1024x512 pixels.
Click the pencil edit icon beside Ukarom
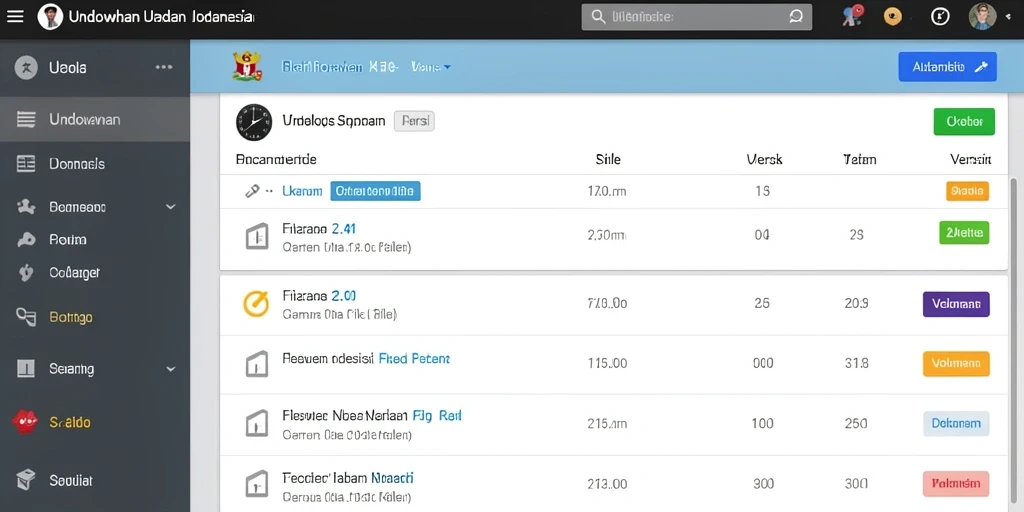252,191
